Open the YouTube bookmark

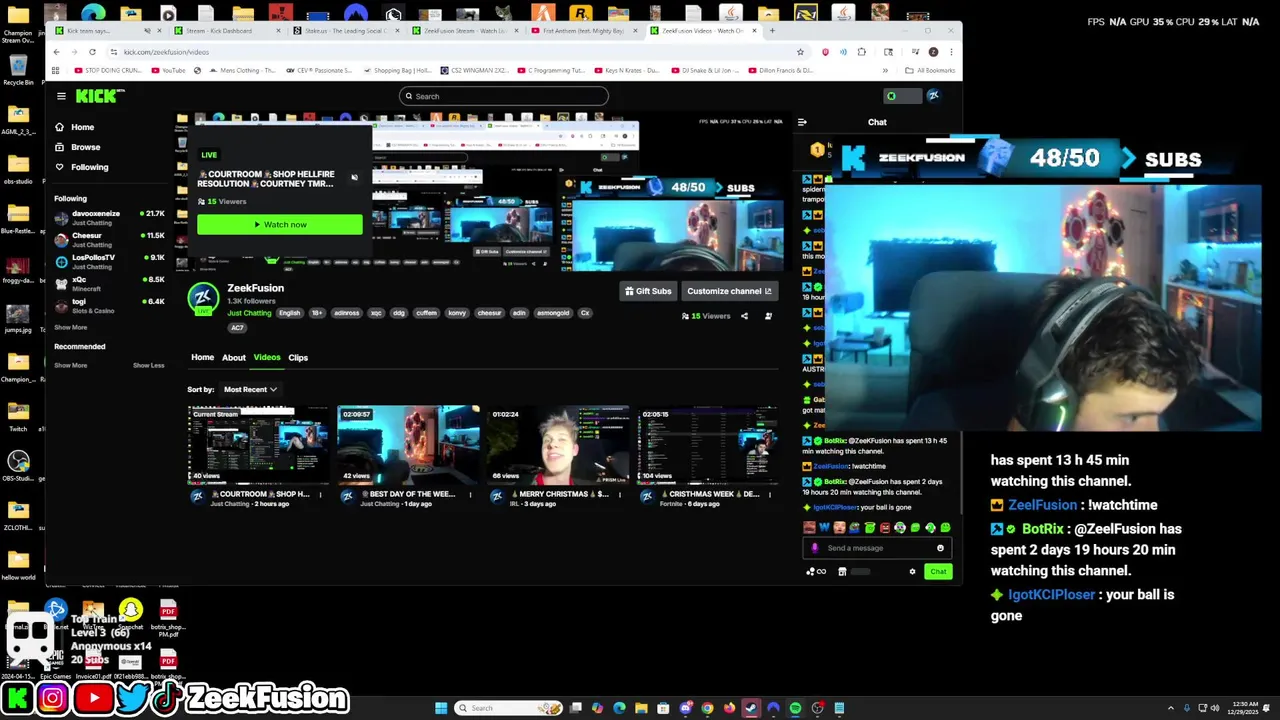point(169,71)
